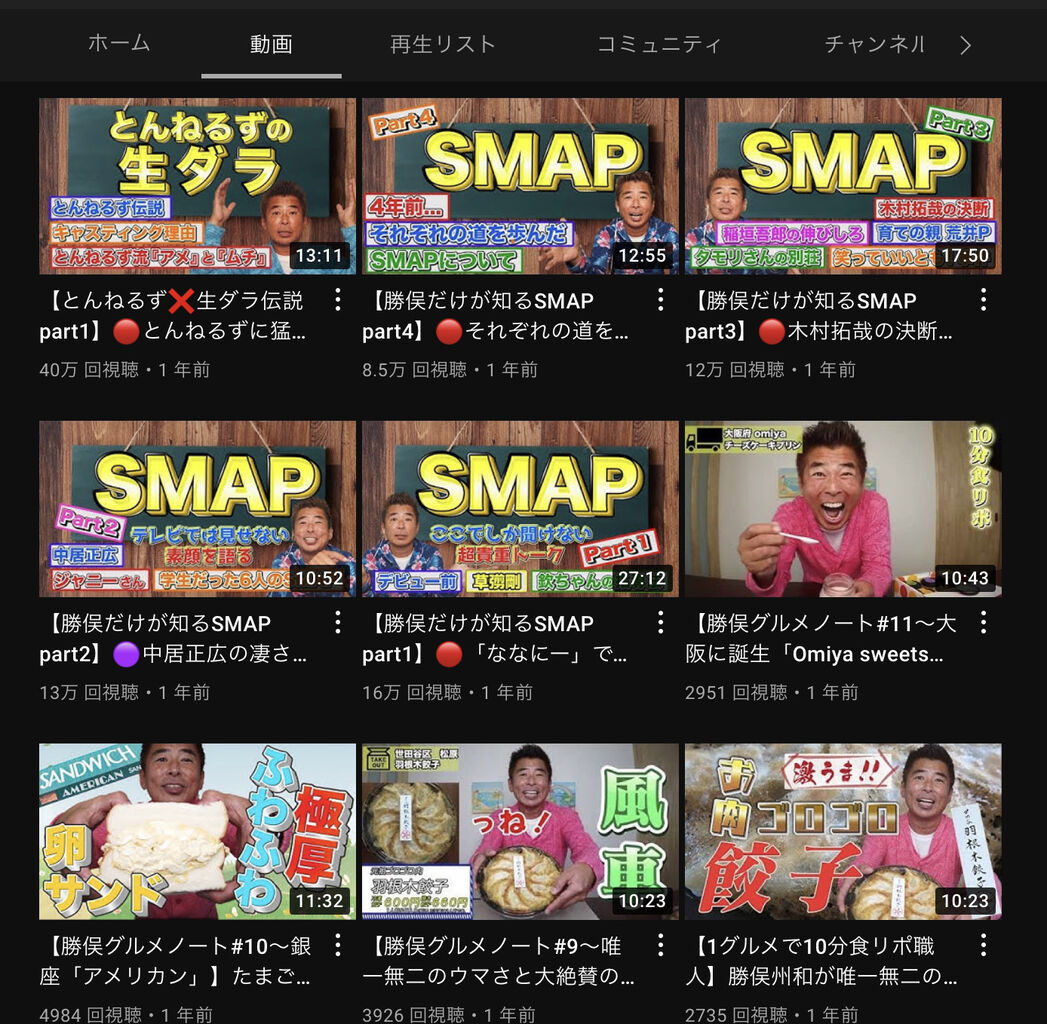Expand more channel tabs with right chevron
Image resolution: width=1047 pixels, height=1024 pixels.
[x=966, y=45]
